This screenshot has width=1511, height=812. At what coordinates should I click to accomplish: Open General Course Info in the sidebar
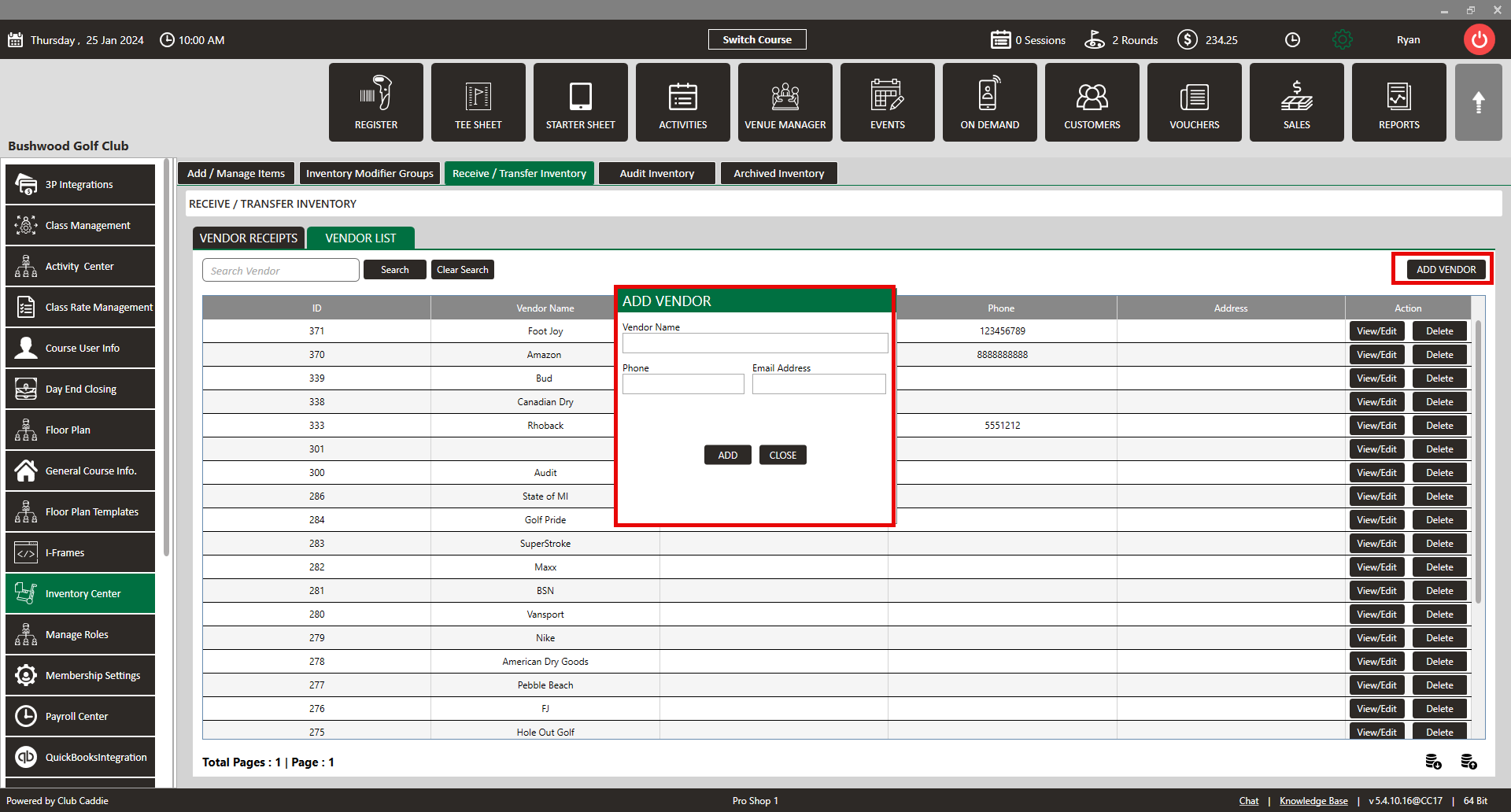pos(80,471)
